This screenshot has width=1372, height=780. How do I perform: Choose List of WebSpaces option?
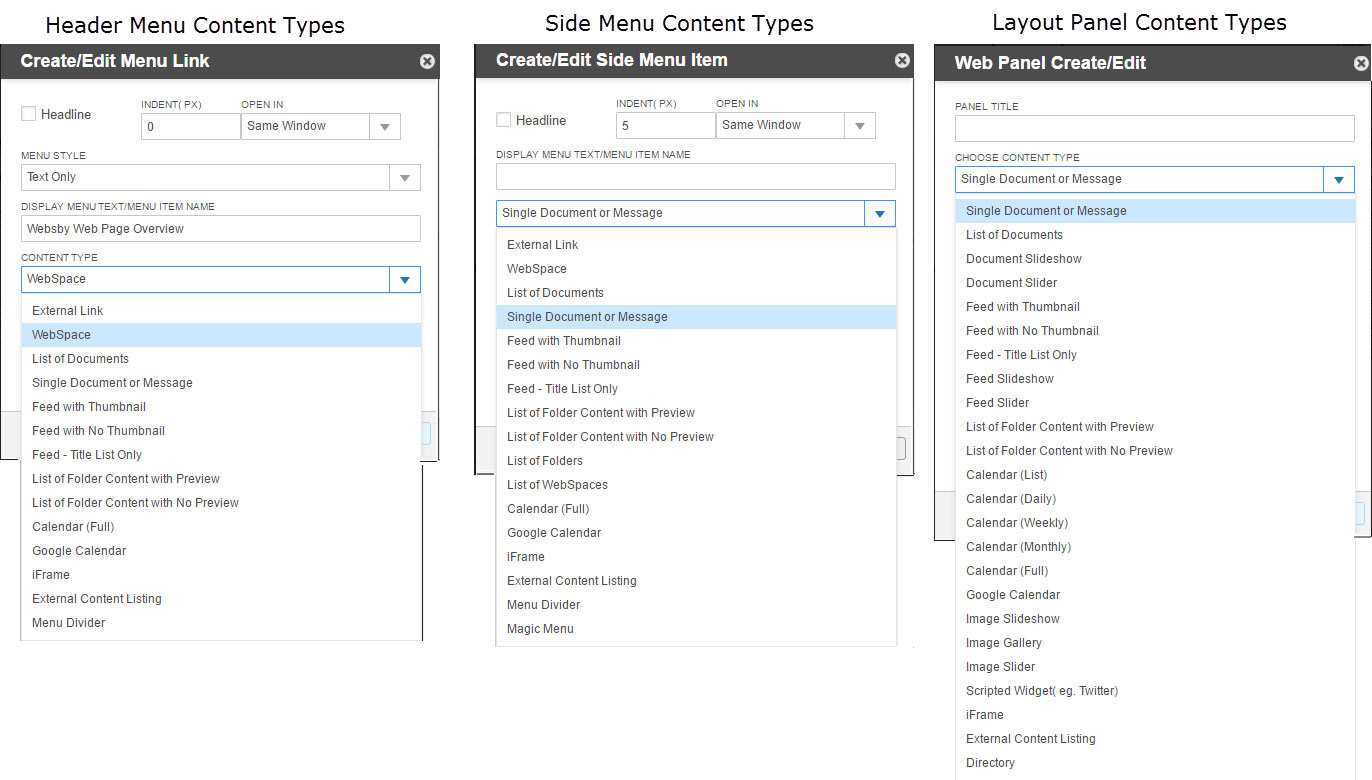coord(557,485)
